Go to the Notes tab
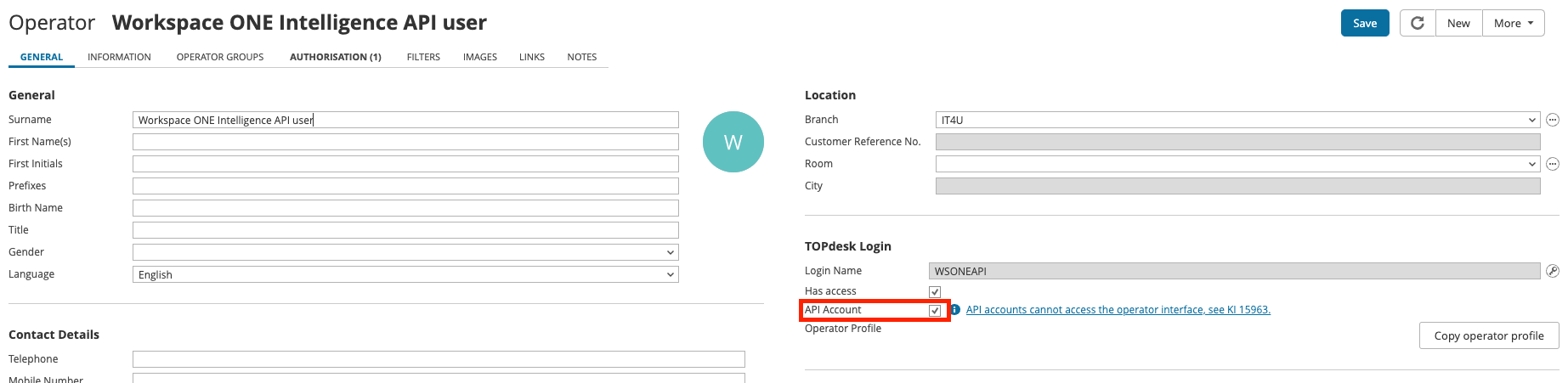 (x=581, y=57)
